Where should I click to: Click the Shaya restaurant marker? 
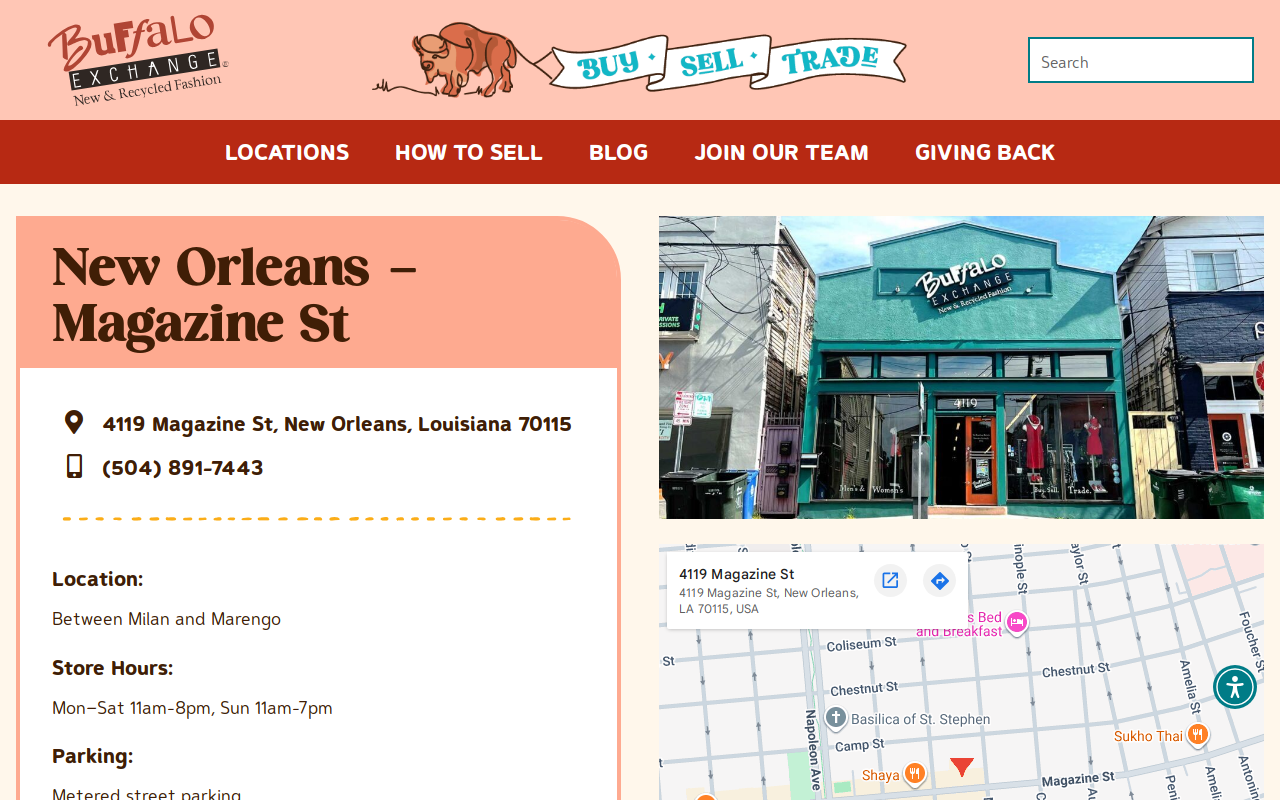914,774
